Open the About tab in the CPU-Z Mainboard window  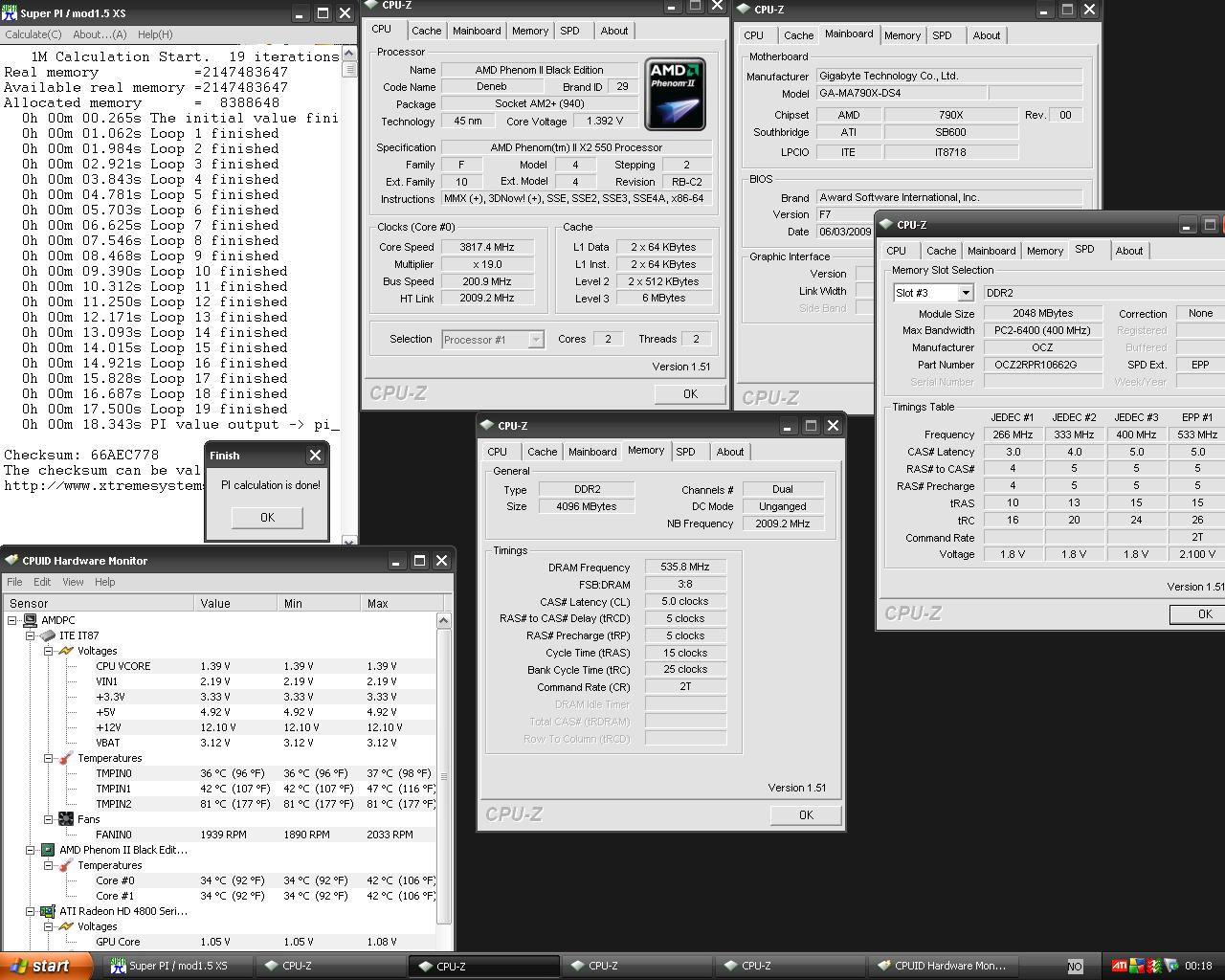986,35
